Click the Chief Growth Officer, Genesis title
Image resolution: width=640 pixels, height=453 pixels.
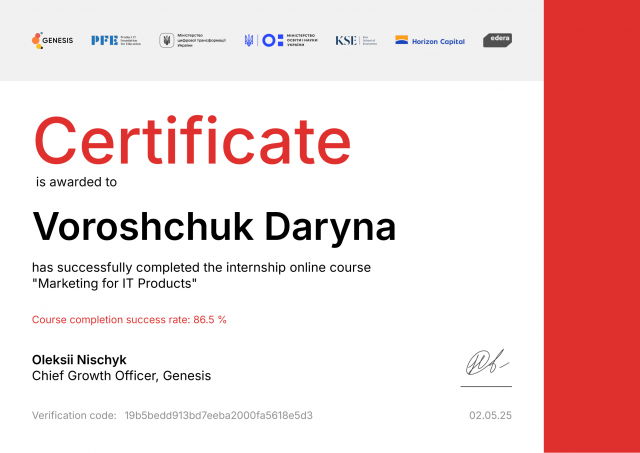121,376
